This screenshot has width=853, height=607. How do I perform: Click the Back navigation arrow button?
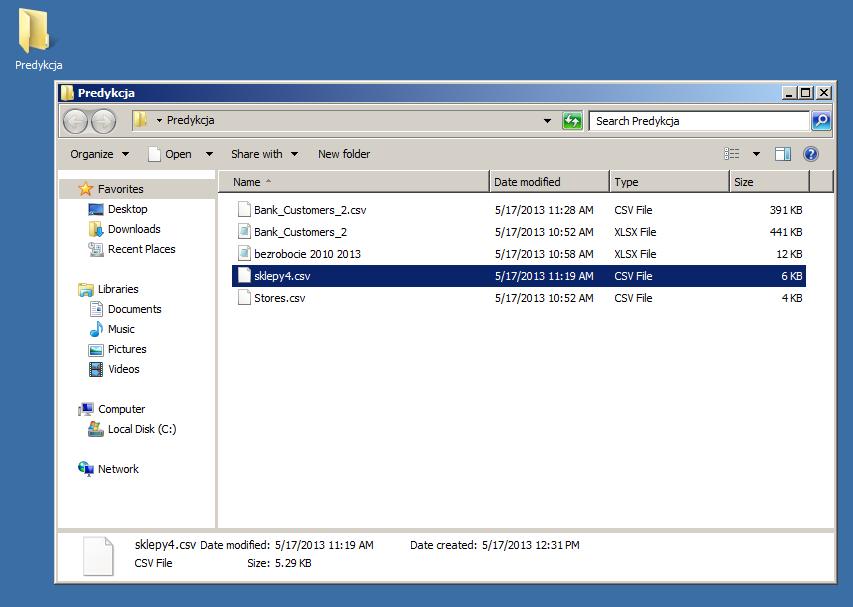click(x=76, y=121)
